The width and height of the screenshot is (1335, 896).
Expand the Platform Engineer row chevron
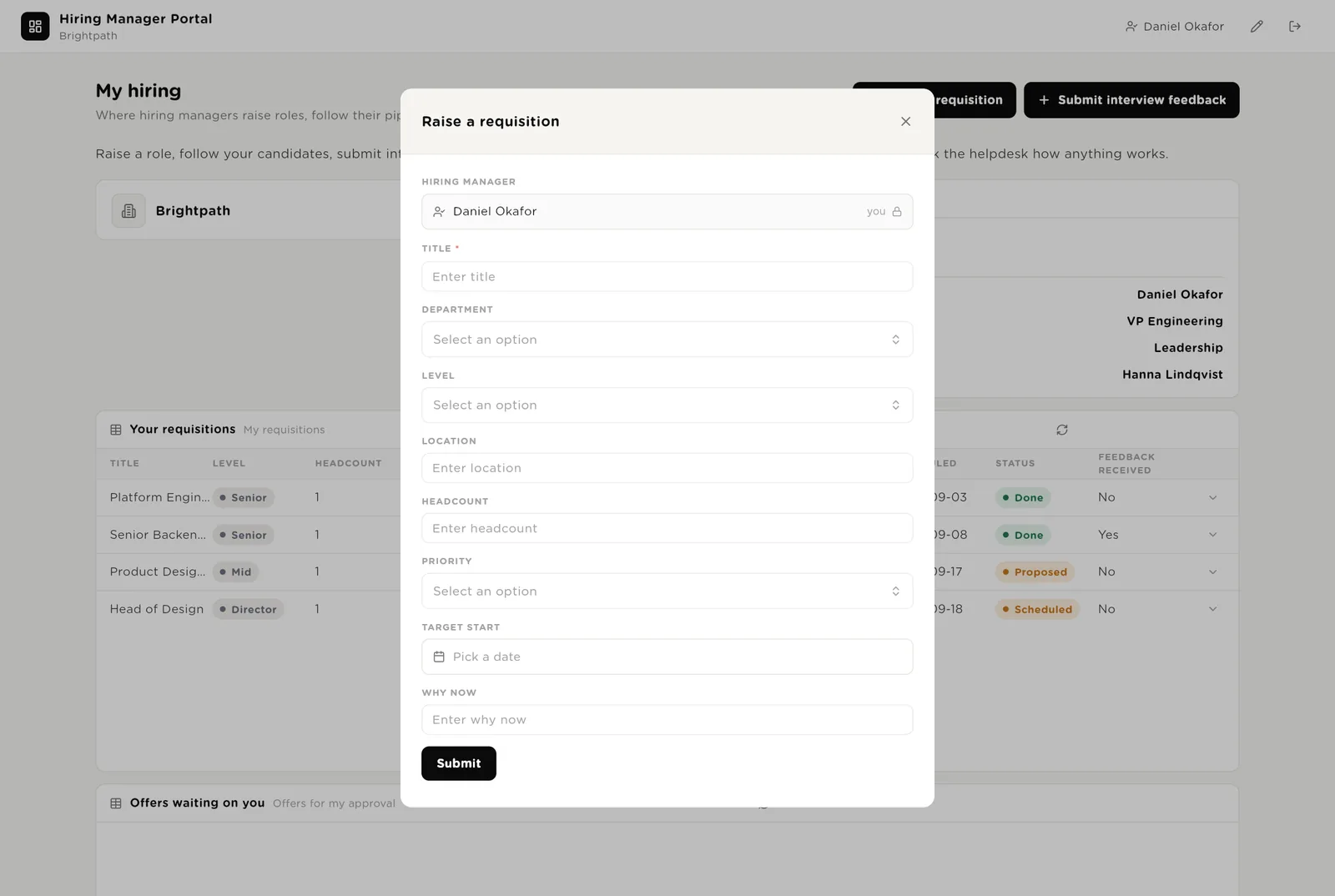coord(1212,498)
